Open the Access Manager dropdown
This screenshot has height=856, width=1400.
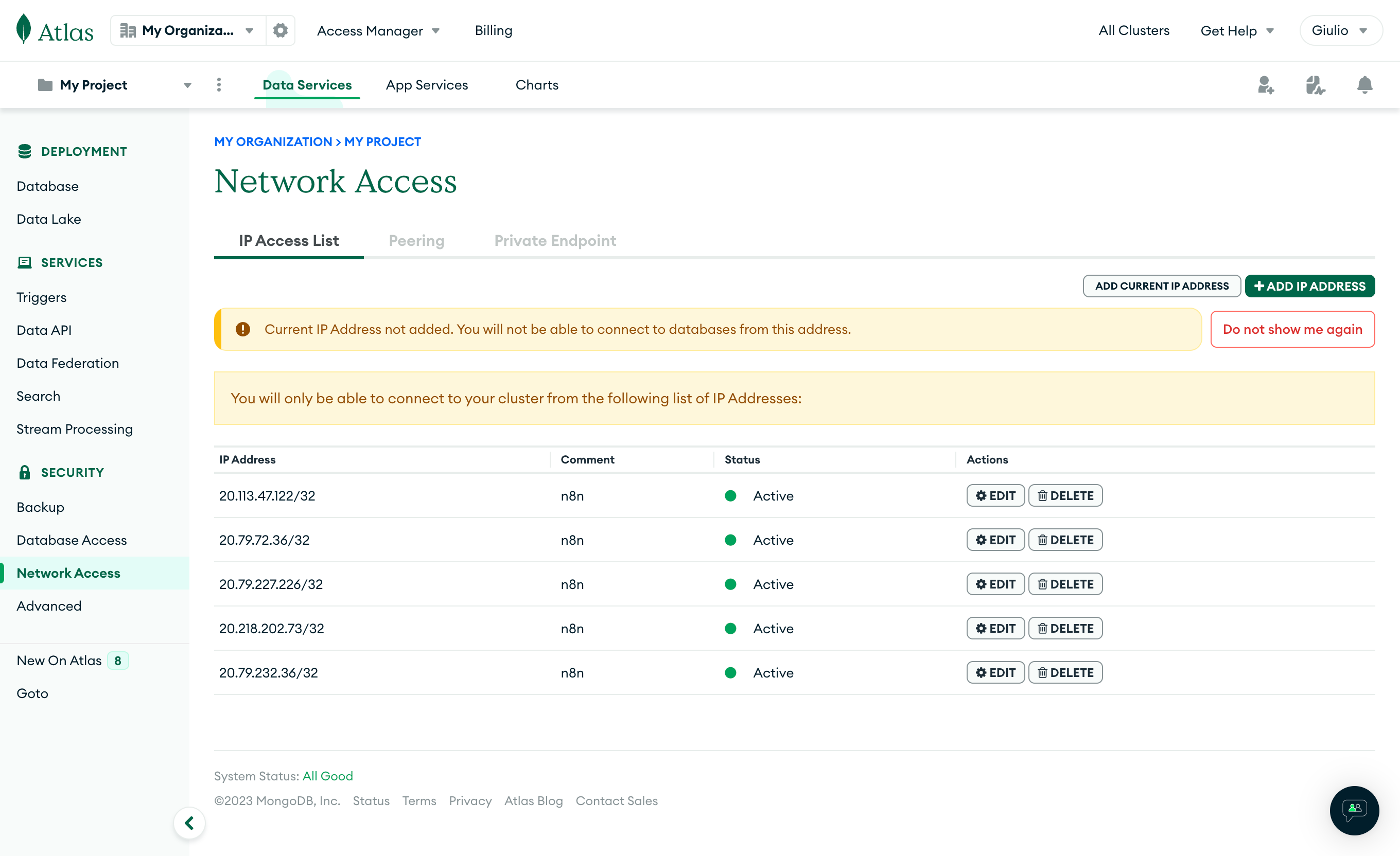coord(378,30)
